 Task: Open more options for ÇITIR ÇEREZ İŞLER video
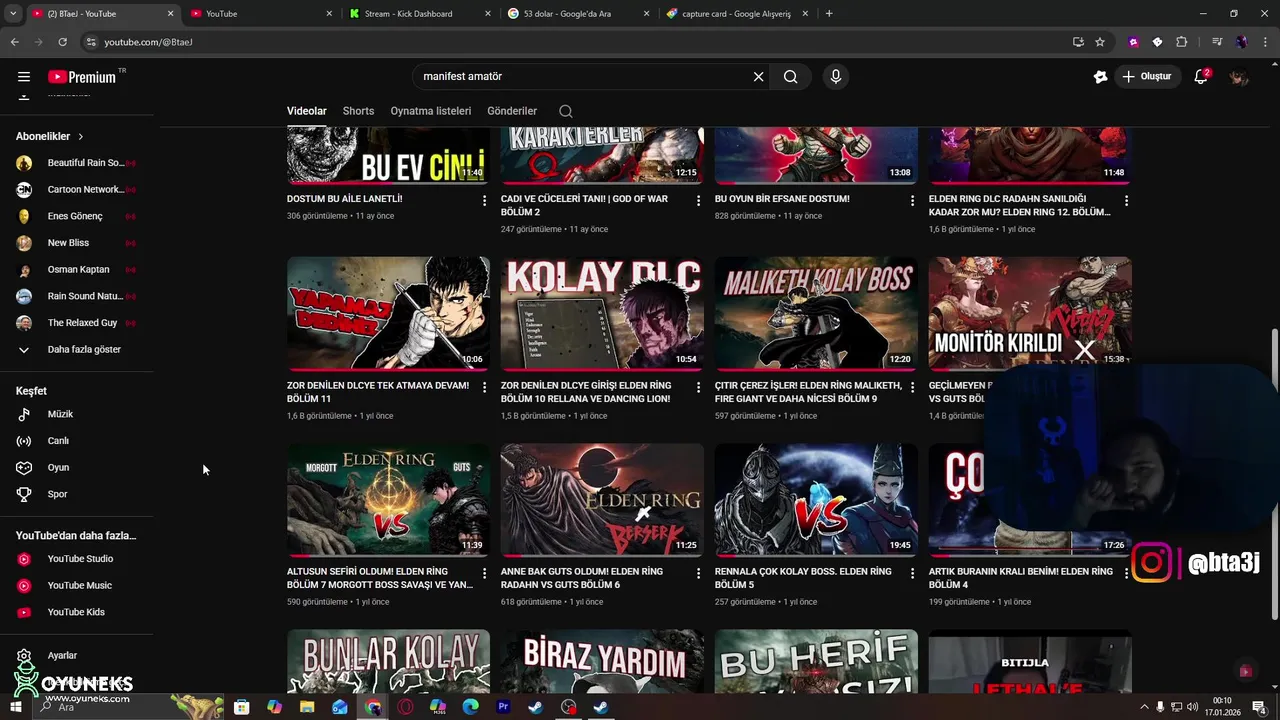[x=912, y=387]
